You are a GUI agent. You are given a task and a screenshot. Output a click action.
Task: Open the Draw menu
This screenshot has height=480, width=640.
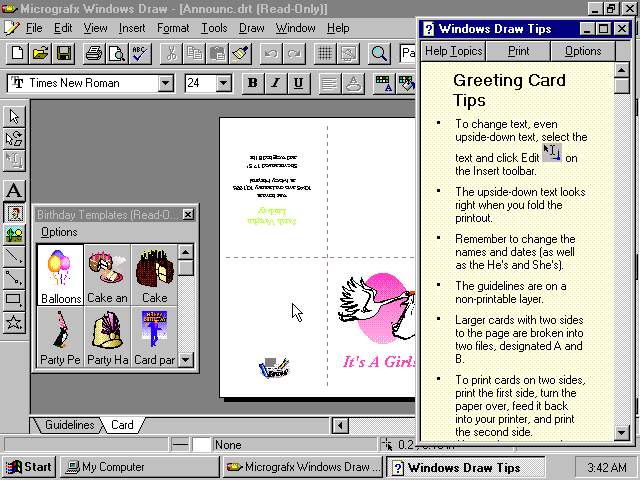pos(251,28)
